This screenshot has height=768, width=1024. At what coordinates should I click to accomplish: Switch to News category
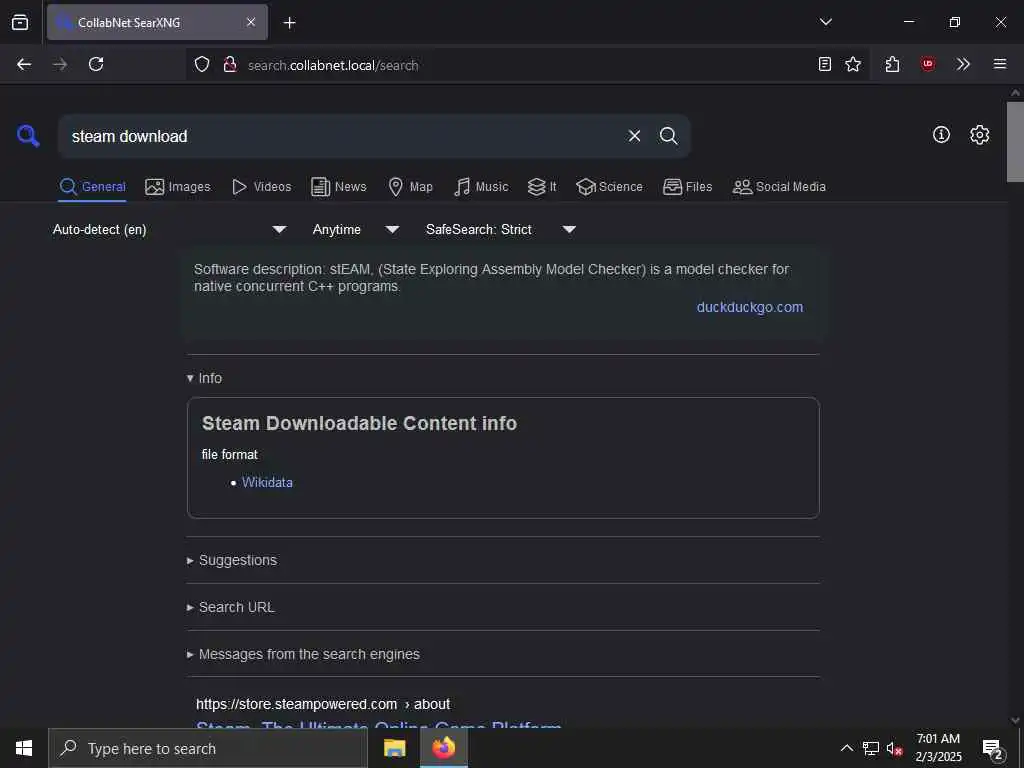339,187
